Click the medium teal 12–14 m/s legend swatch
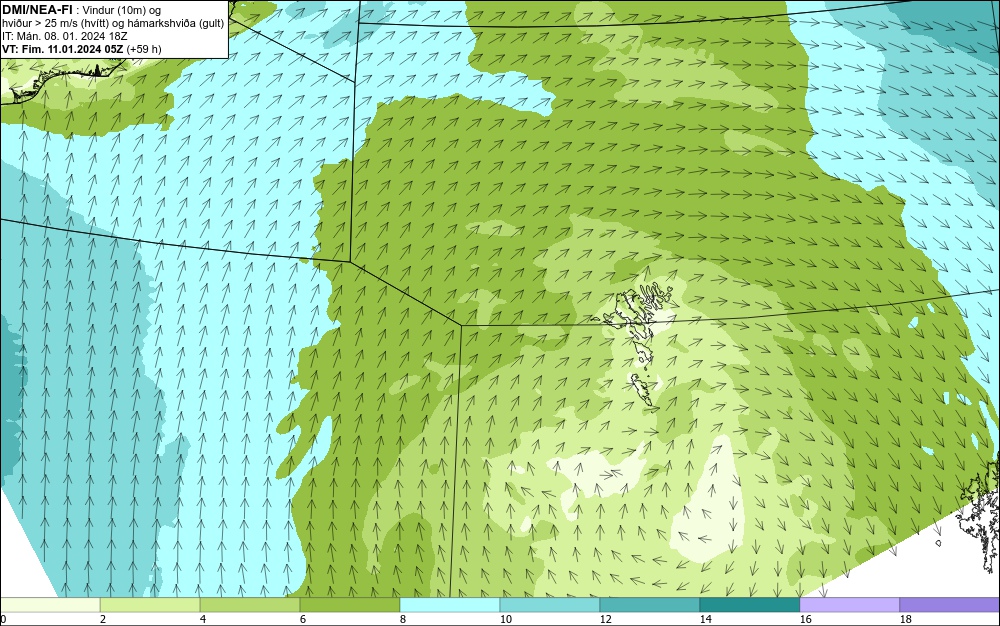The width and height of the screenshot is (1000, 626). click(x=649, y=604)
